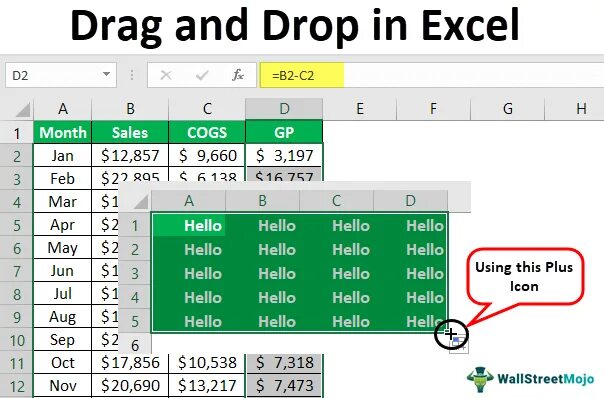Select column B header in overlay sheet
The width and height of the screenshot is (604, 398).
click(x=262, y=201)
